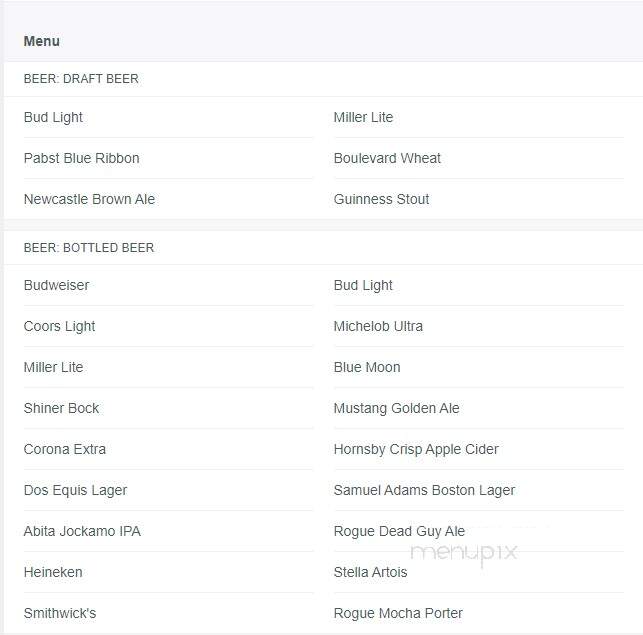The width and height of the screenshot is (643, 635).
Task: Click Coors Light menu item
Action: coord(59,327)
